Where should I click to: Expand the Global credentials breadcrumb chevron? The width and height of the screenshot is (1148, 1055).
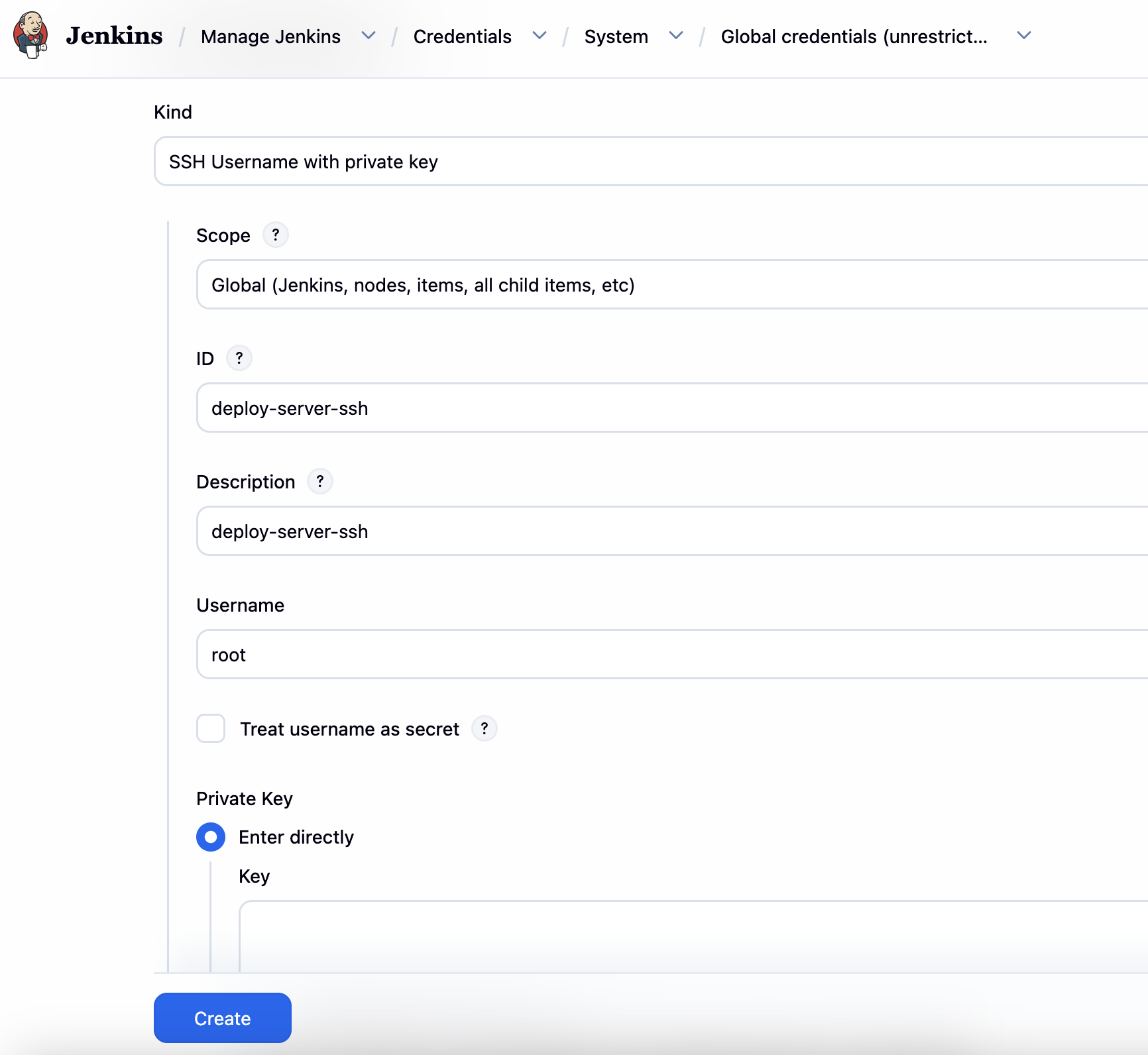click(x=1024, y=36)
